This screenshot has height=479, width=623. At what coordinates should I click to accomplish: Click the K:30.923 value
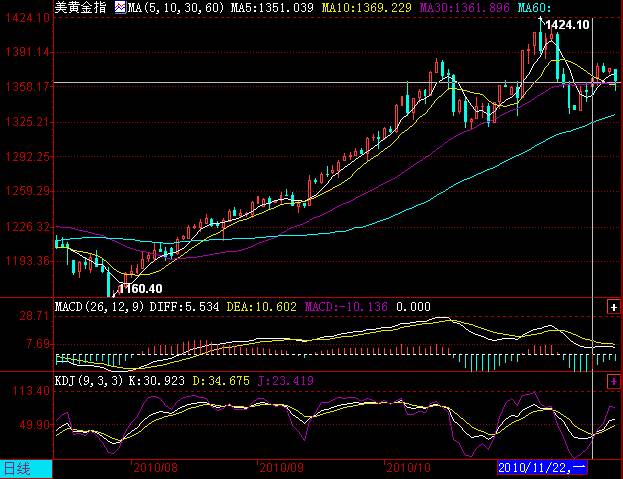[x=157, y=381]
